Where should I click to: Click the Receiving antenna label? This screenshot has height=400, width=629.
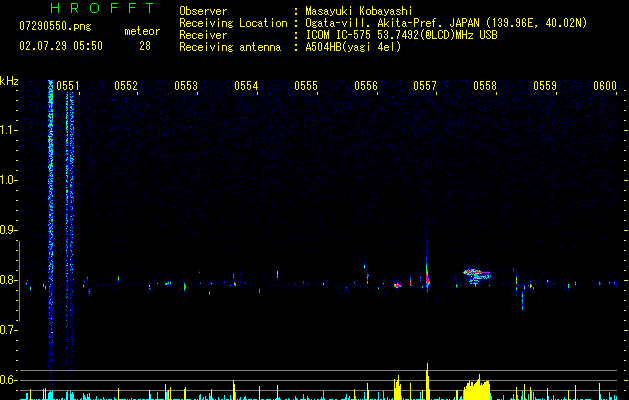[x=230, y=47]
